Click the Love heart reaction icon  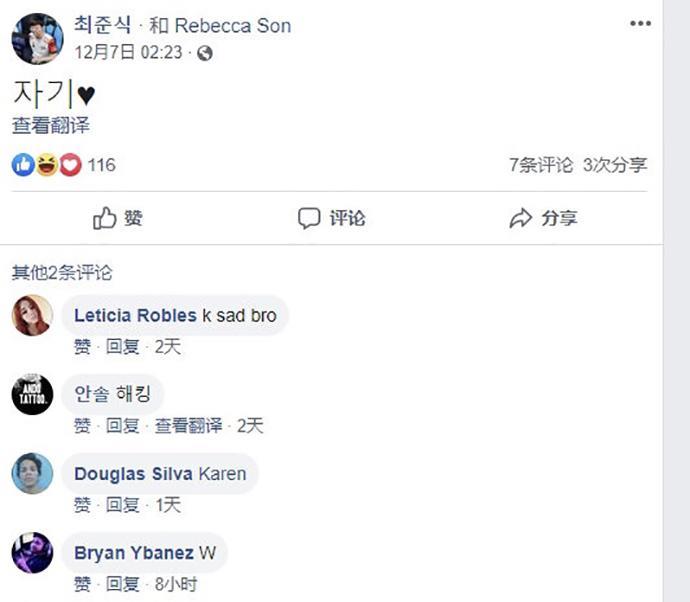pyautogui.click(x=69, y=165)
